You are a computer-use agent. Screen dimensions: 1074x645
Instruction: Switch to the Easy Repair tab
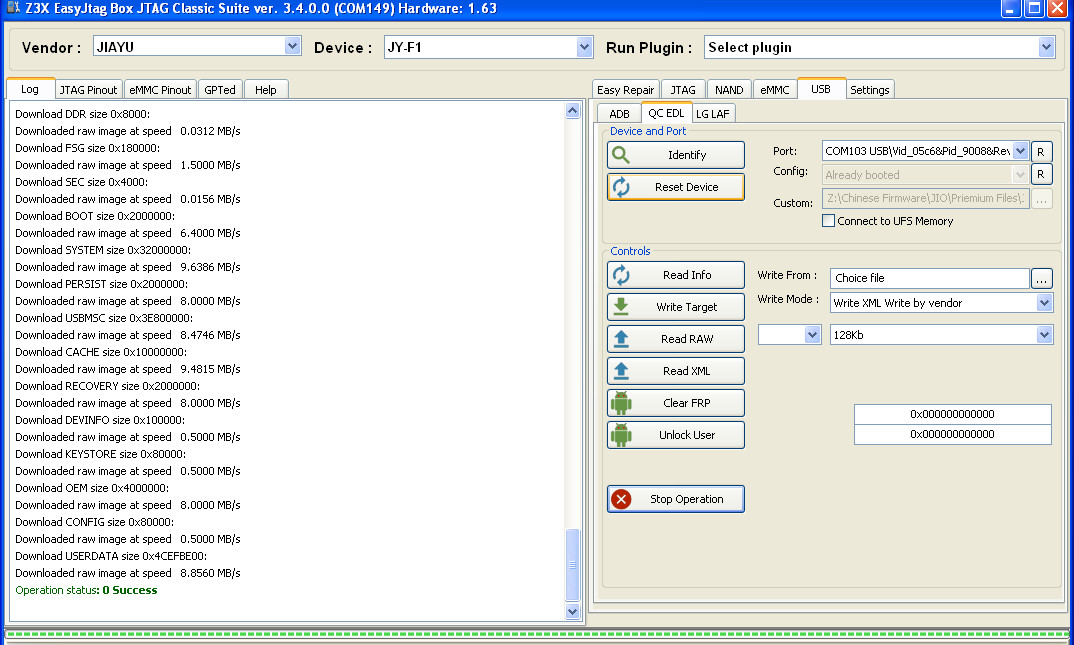(625, 90)
